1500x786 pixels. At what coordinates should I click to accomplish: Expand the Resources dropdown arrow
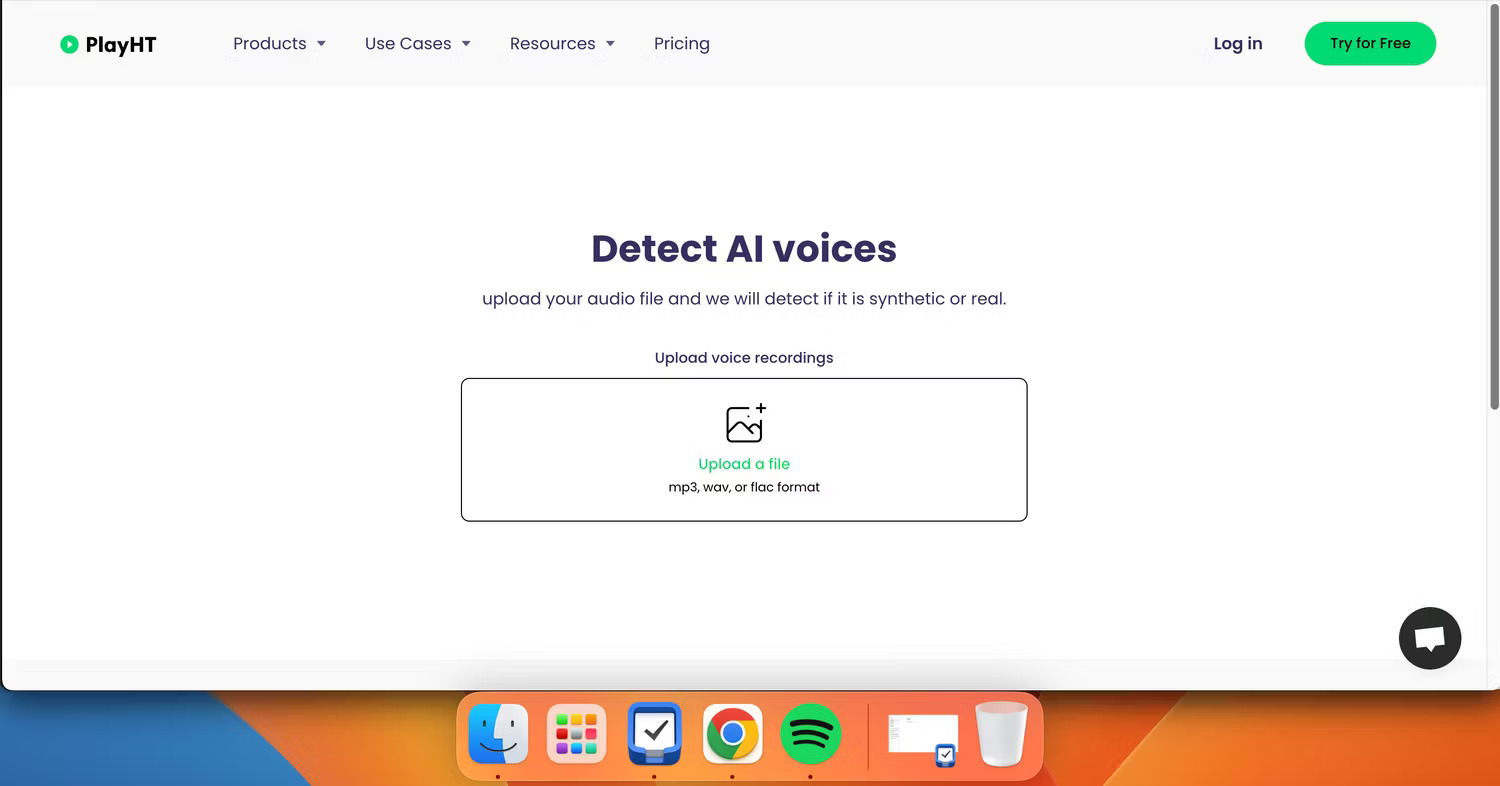click(x=610, y=44)
